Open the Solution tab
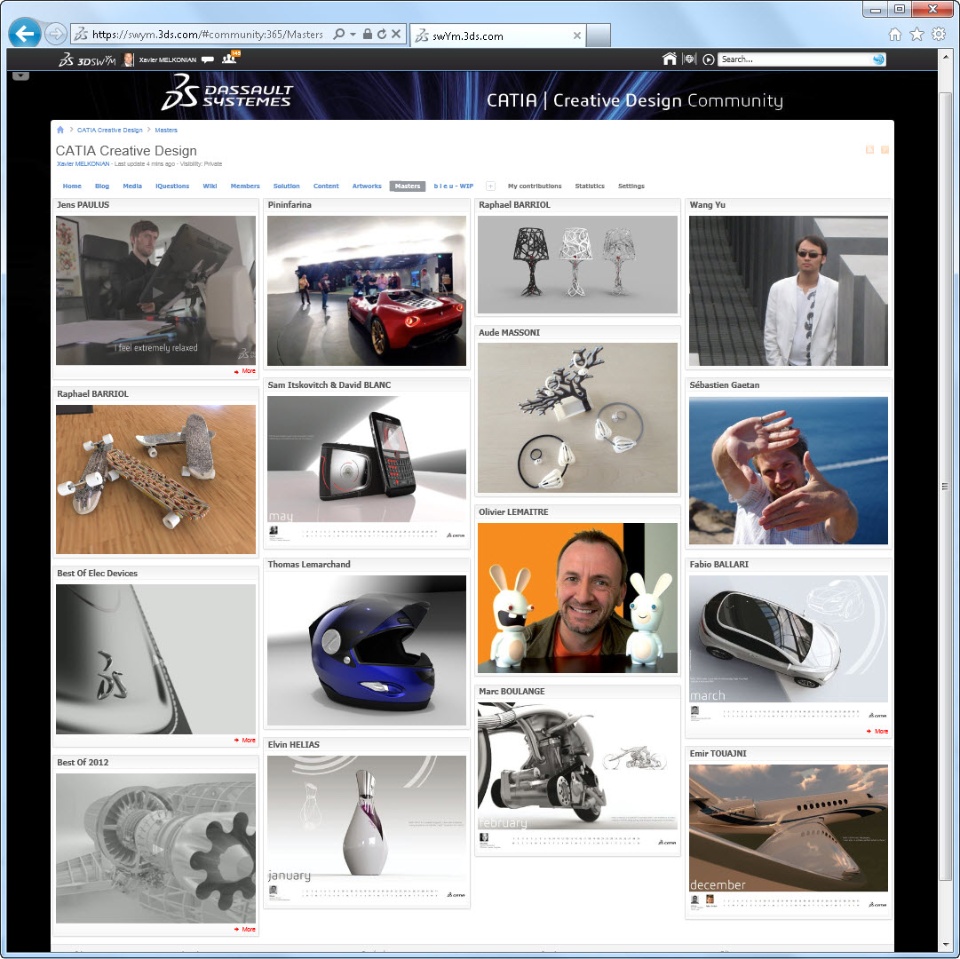960x959 pixels. pyautogui.click(x=287, y=186)
